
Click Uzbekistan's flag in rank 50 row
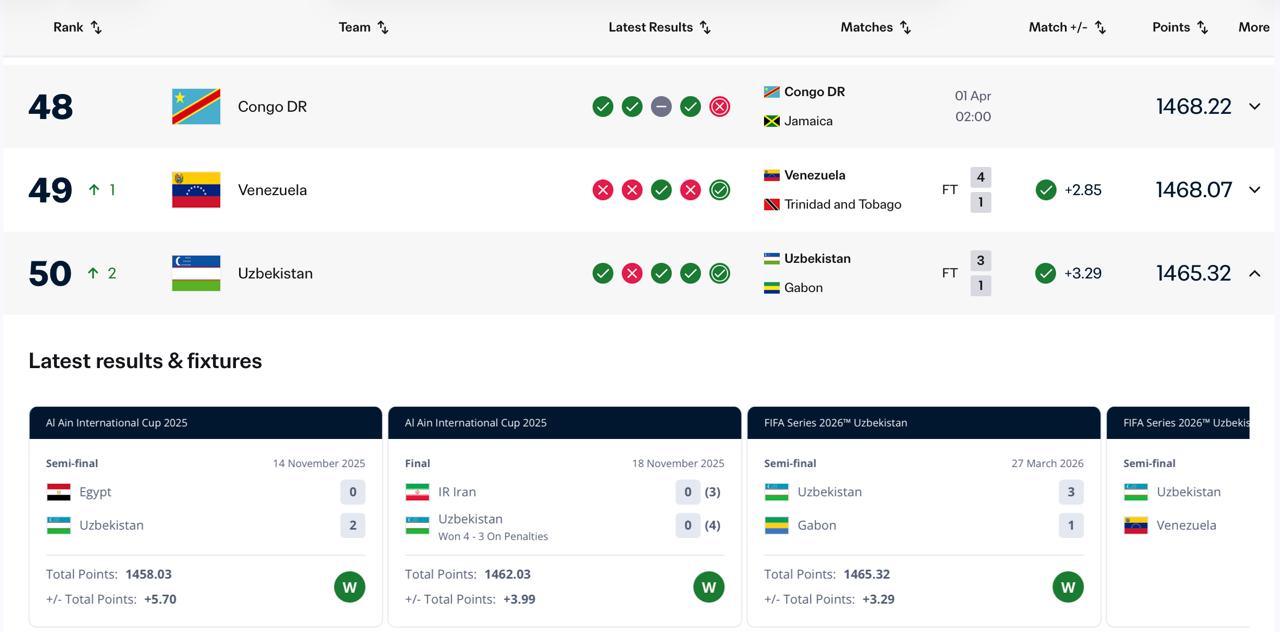point(196,273)
